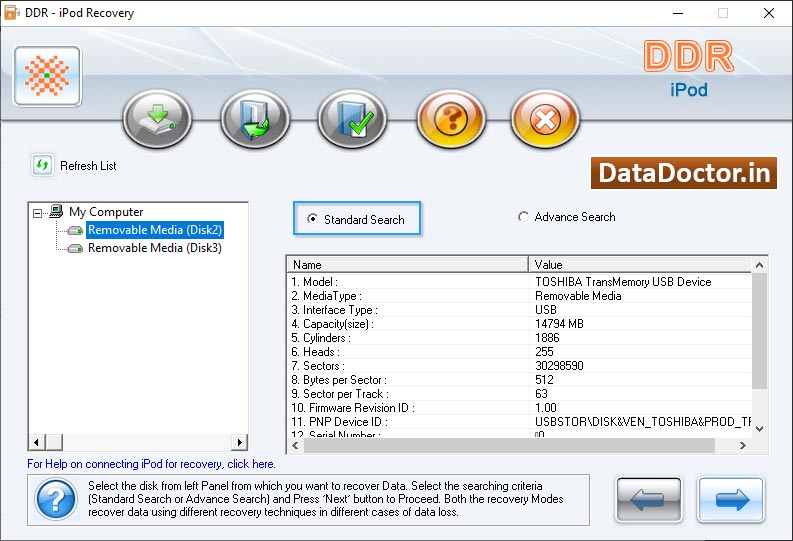Click 'TOSHIBA TransMemory USB Device' value
This screenshot has width=793, height=541.
(x=623, y=282)
